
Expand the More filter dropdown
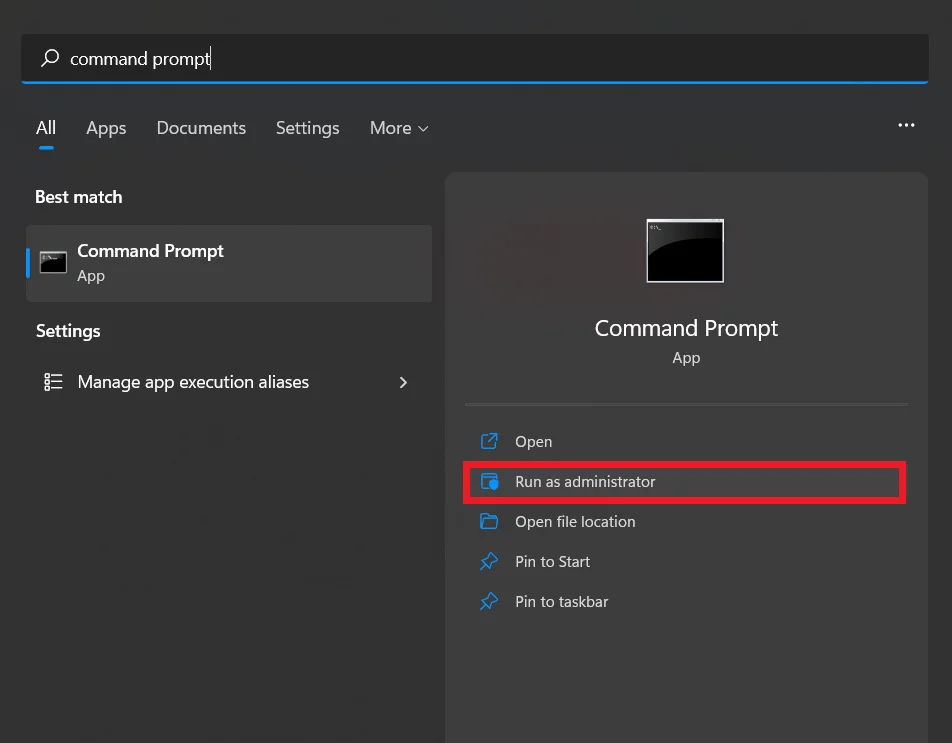tap(398, 128)
